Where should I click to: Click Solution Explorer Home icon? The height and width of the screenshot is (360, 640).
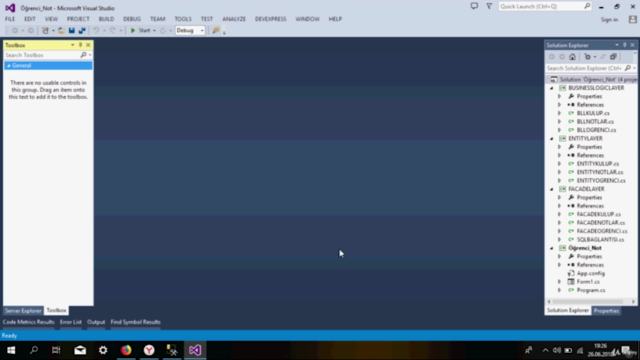(x=572, y=57)
